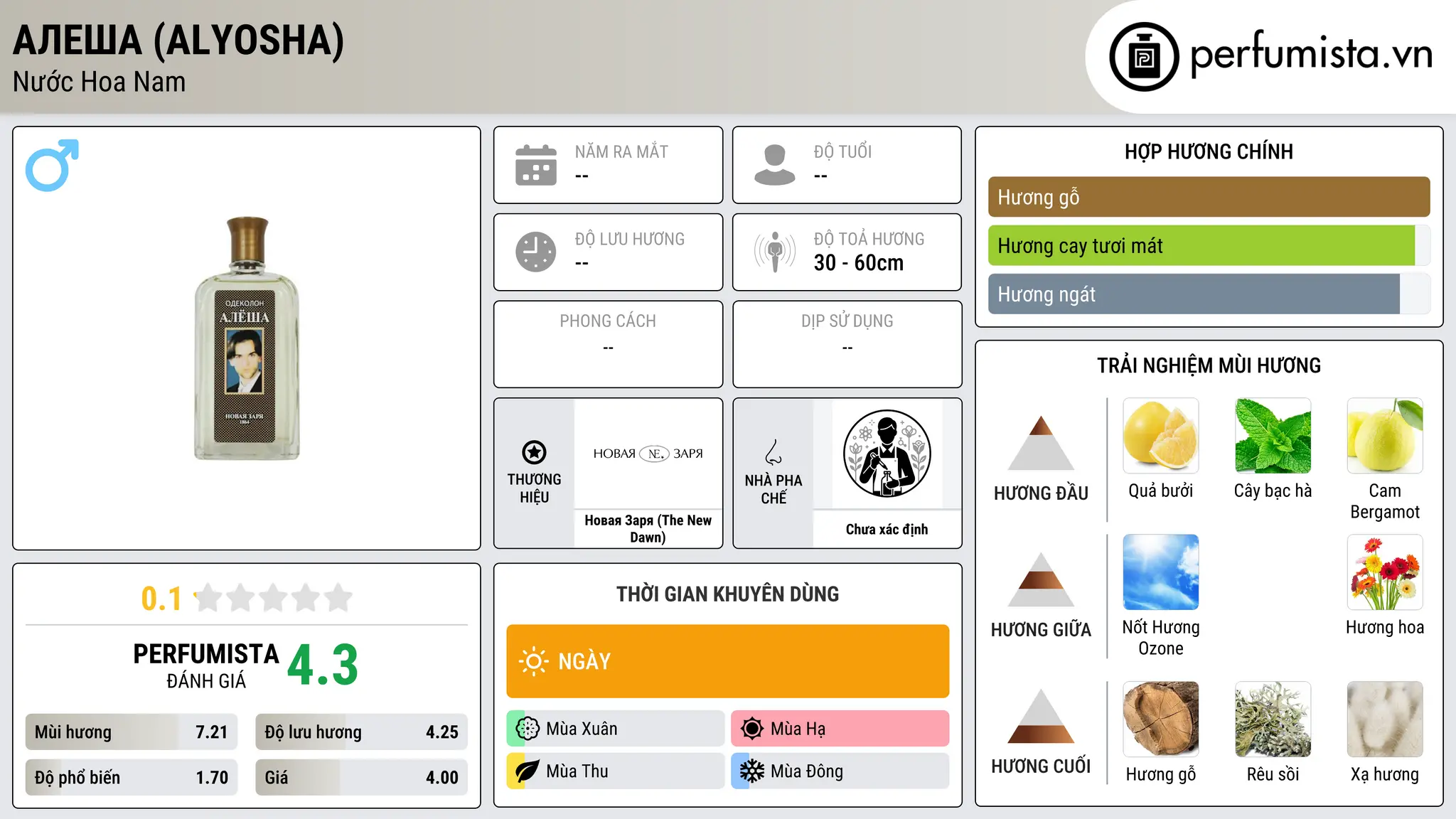The height and width of the screenshot is (819, 1456).
Task: Click the 30 - 60cm projection value
Action: 859,262
